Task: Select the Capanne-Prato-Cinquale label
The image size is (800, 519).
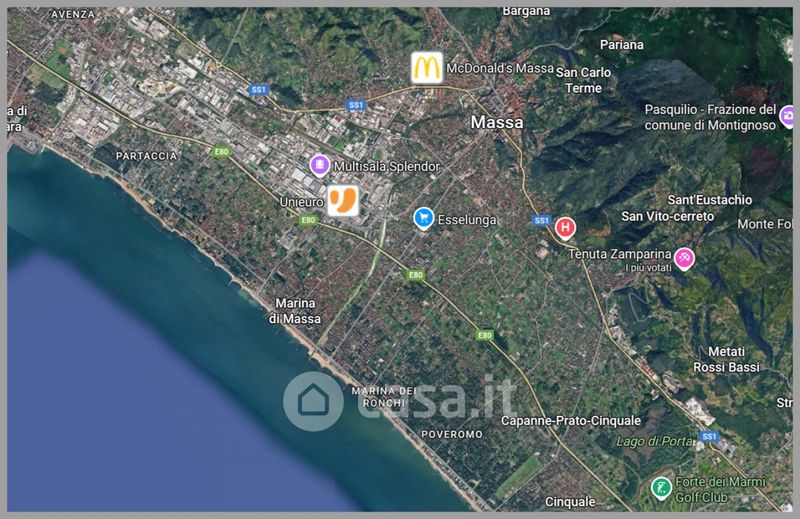Action: click(x=571, y=421)
